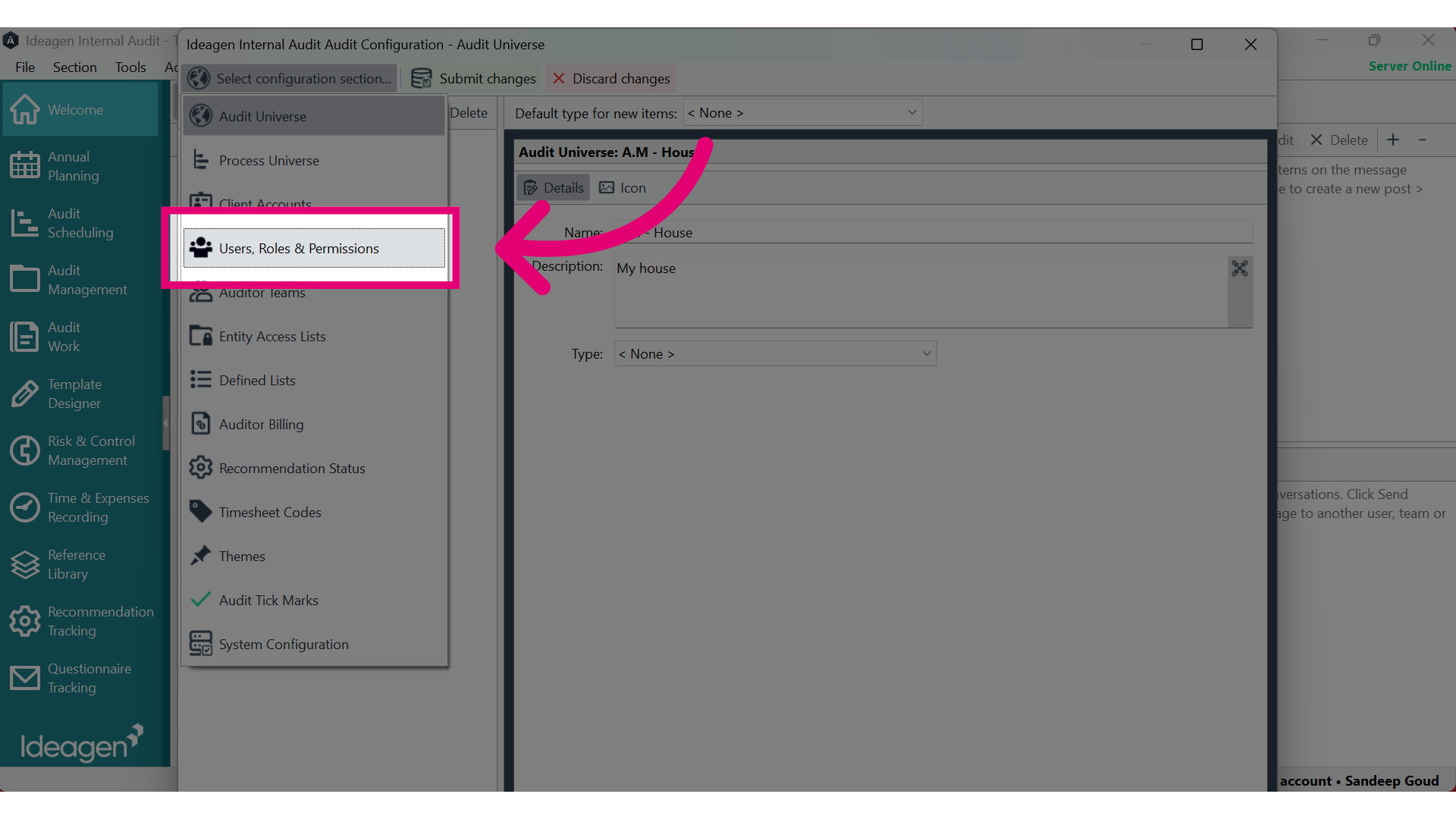This screenshot has height=819, width=1456.
Task: Open Annual Planning in sidebar
Action: click(80, 166)
